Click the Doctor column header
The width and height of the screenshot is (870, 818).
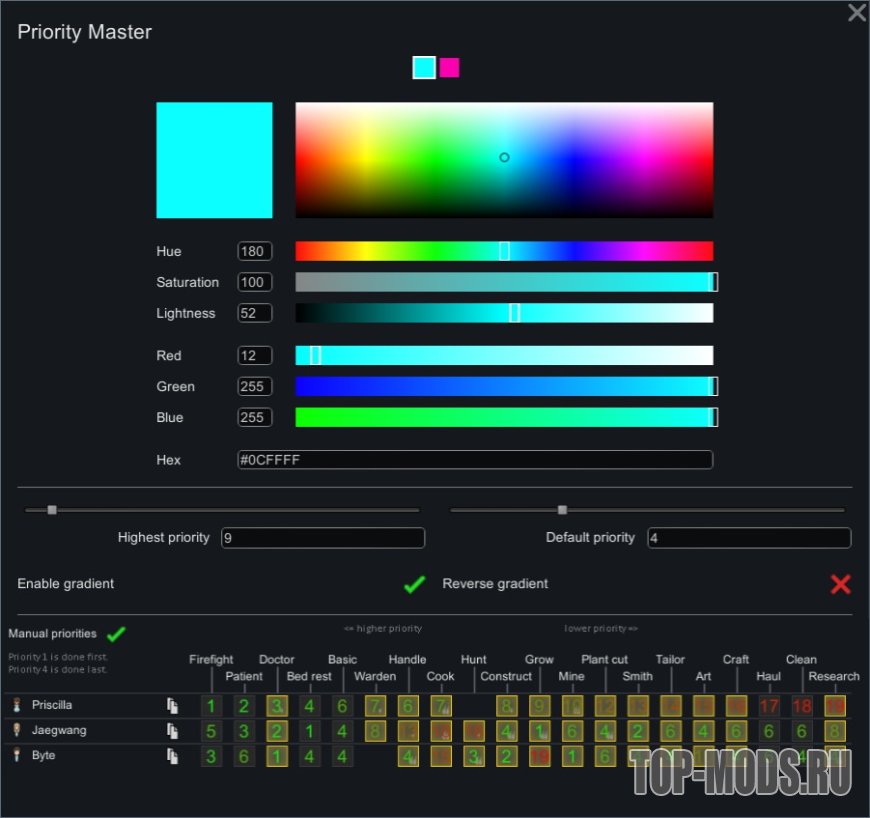[x=277, y=659]
